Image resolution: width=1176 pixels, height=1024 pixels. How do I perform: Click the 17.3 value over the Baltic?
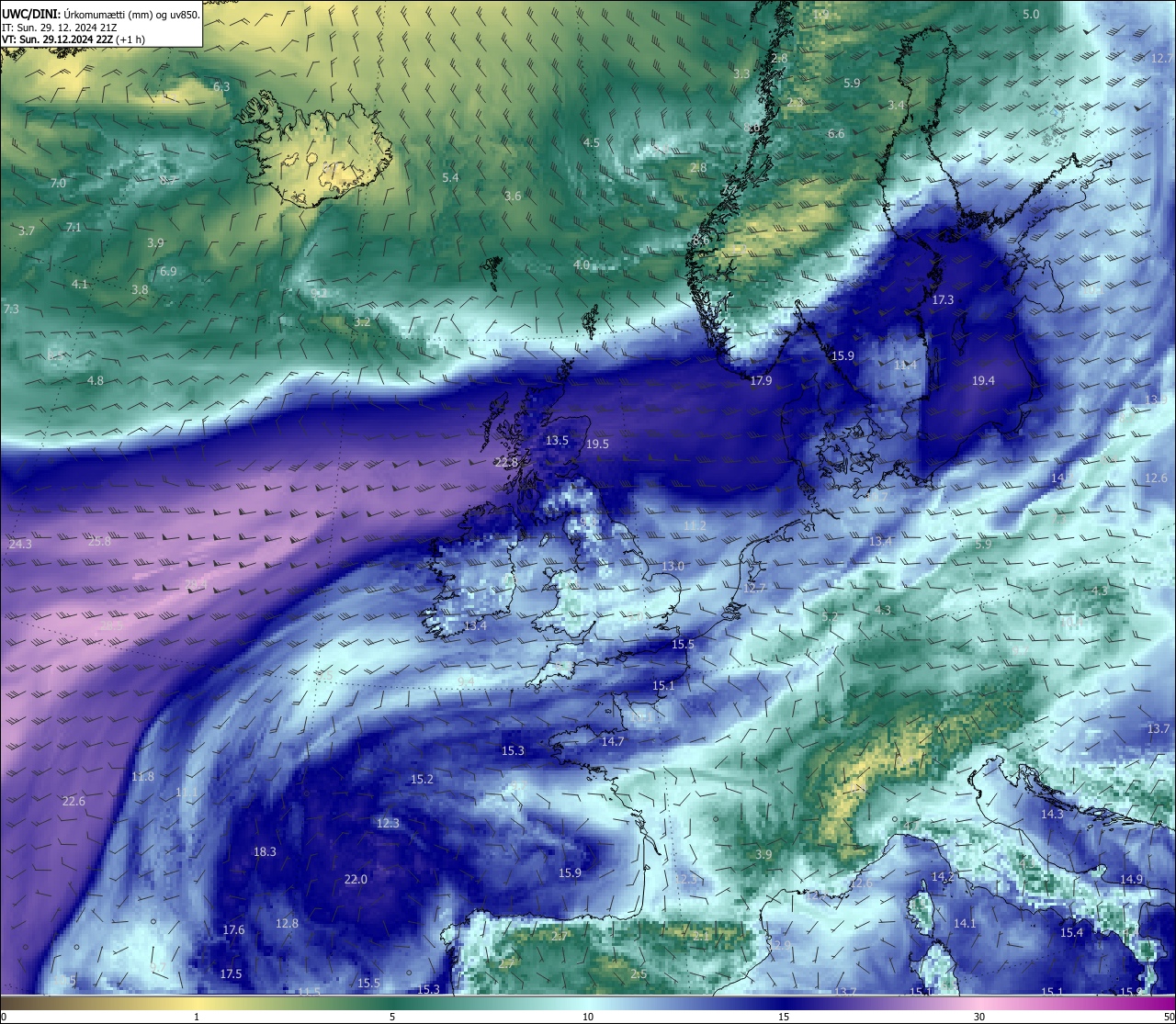click(943, 299)
